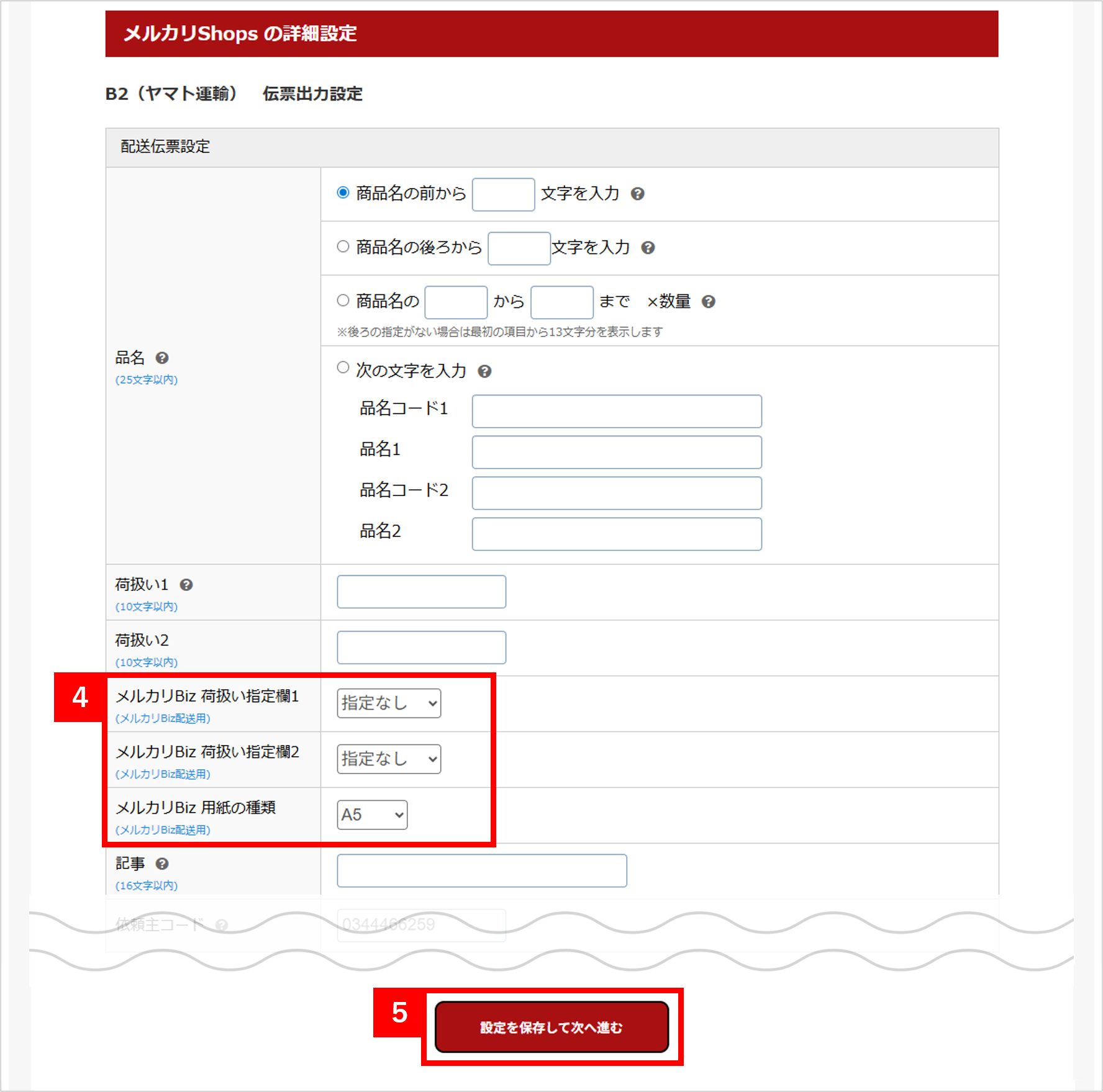Image resolution: width=1103 pixels, height=1092 pixels.
Task: Select 次の文字を入力 radio button
Action: coord(343,368)
